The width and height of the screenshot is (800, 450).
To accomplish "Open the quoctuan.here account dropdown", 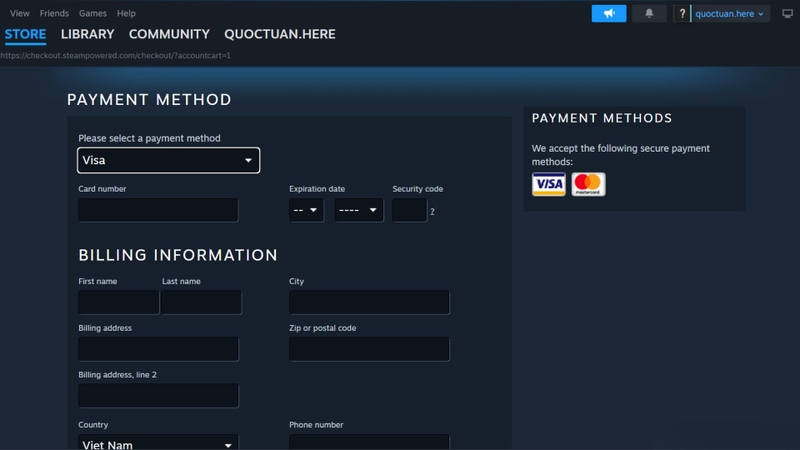I will point(730,14).
